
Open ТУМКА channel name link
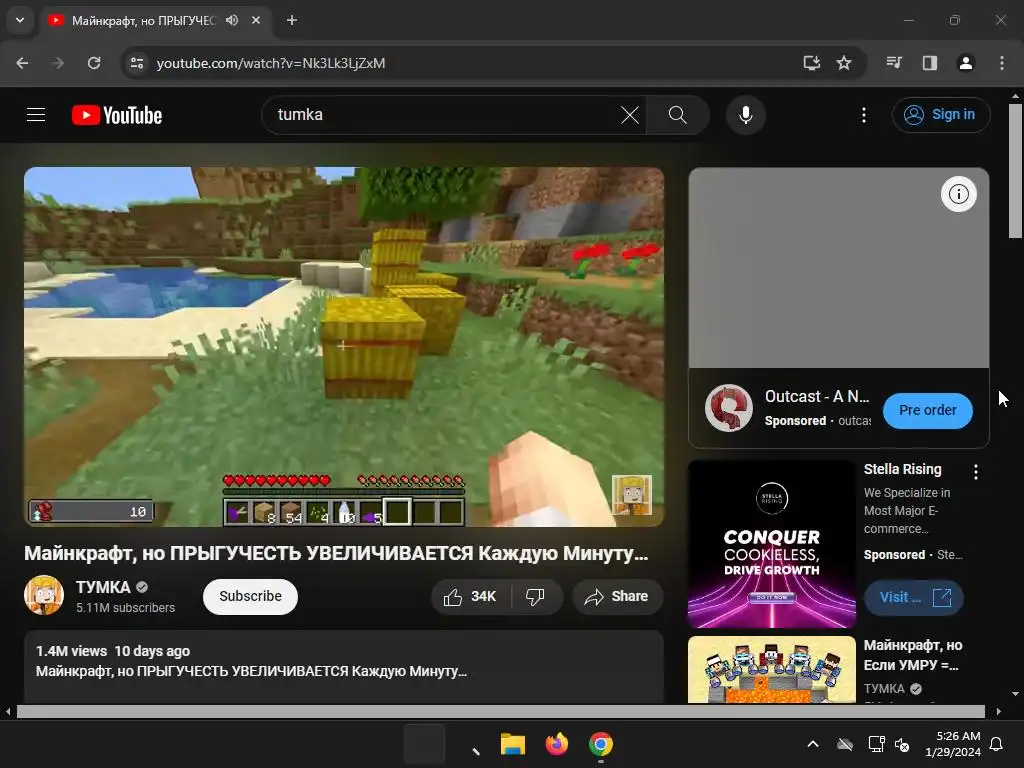[103, 587]
